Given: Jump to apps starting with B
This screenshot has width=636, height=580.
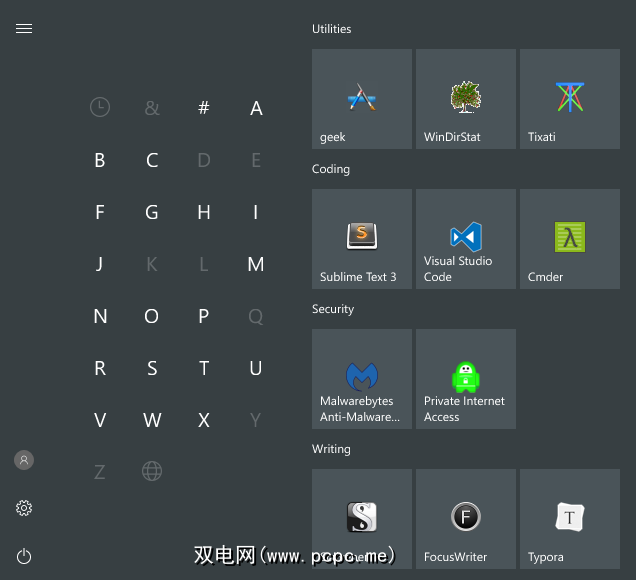Looking at the screenshot, I should [x=100, y=160].
